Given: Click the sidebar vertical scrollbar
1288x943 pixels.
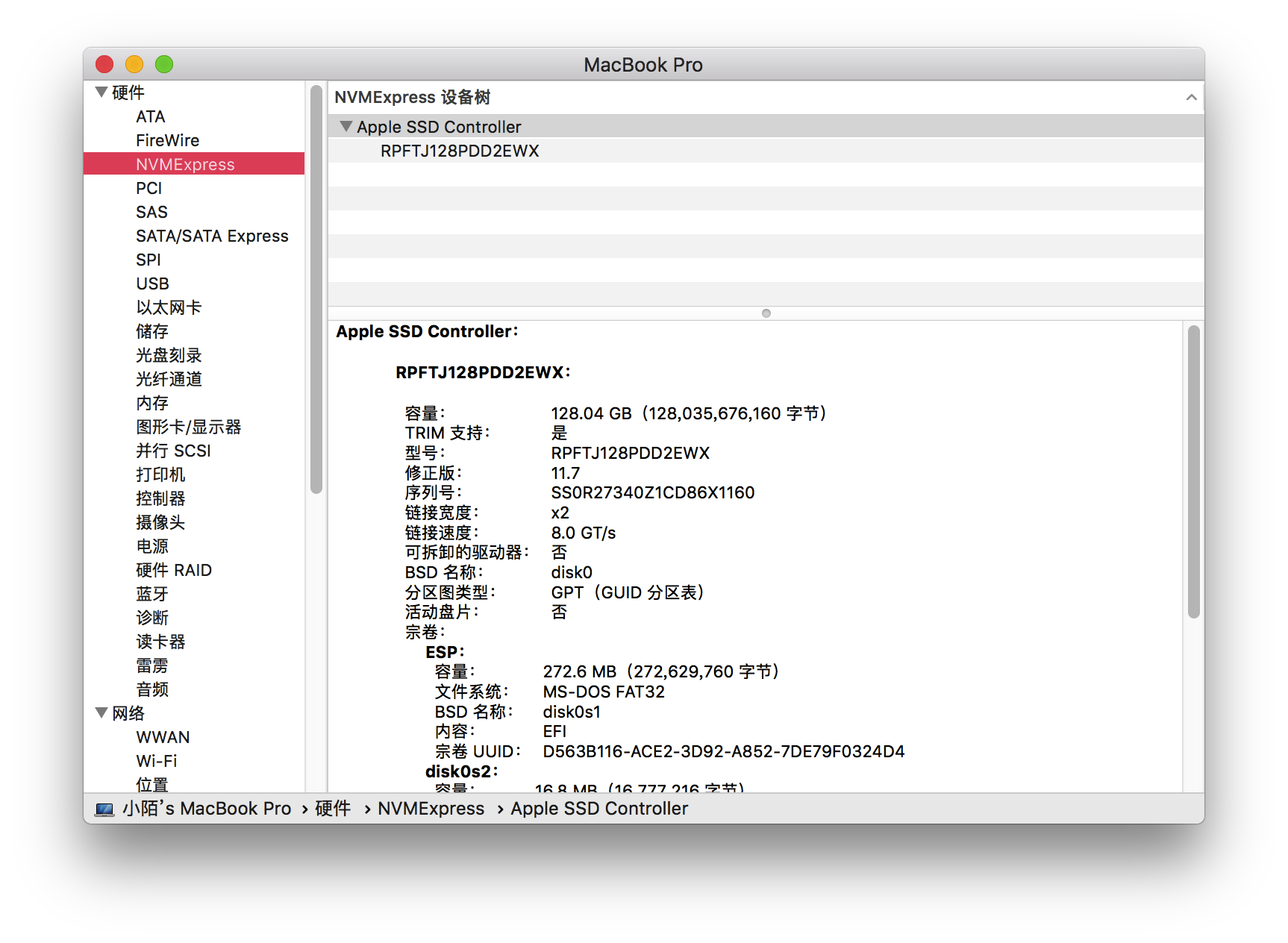Looking at the screenshot, I should [x=316, y=290].
